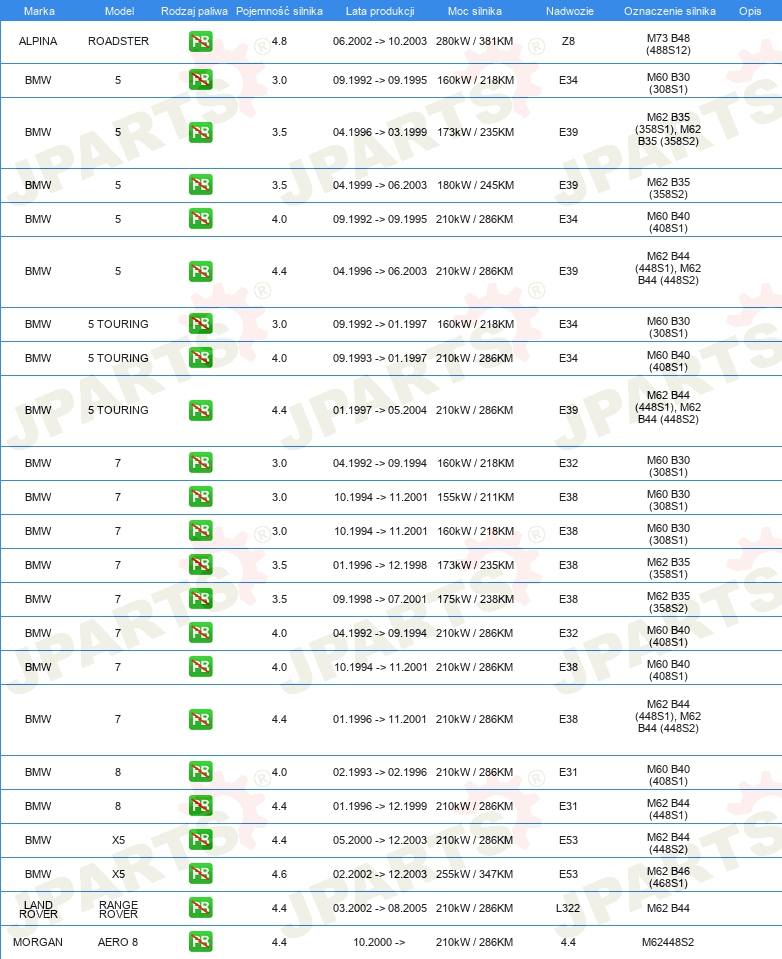
Task: Click the L322 body type cell
Action: click(568, 908)
